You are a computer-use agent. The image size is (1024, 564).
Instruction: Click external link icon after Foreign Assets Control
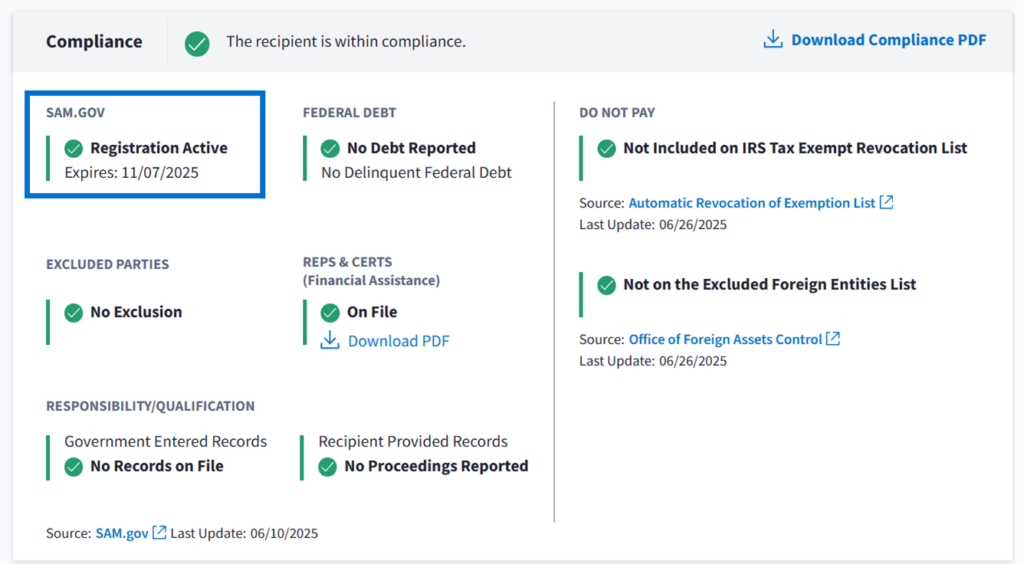tap(833, 339)
